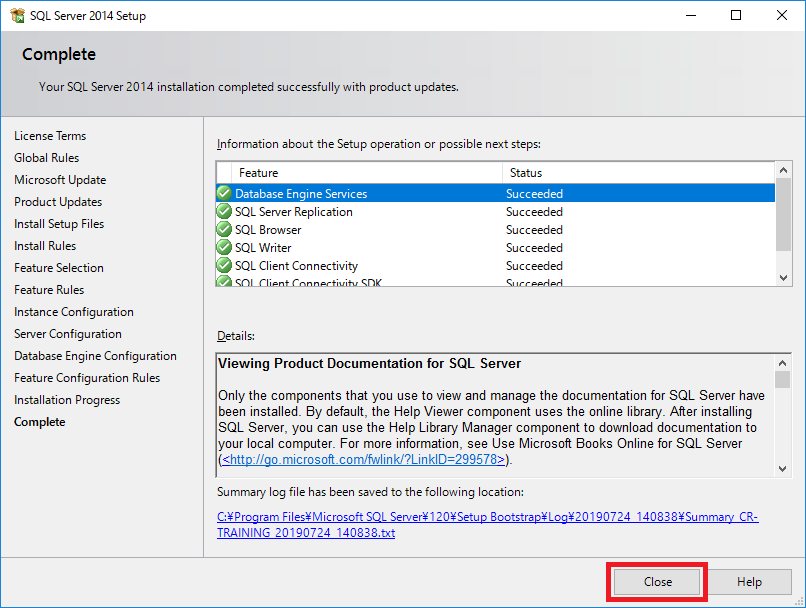This screenshot has height=608, width=806.
Task: Select the SQL Writer feature row
Action: click(x=496, y=247)
